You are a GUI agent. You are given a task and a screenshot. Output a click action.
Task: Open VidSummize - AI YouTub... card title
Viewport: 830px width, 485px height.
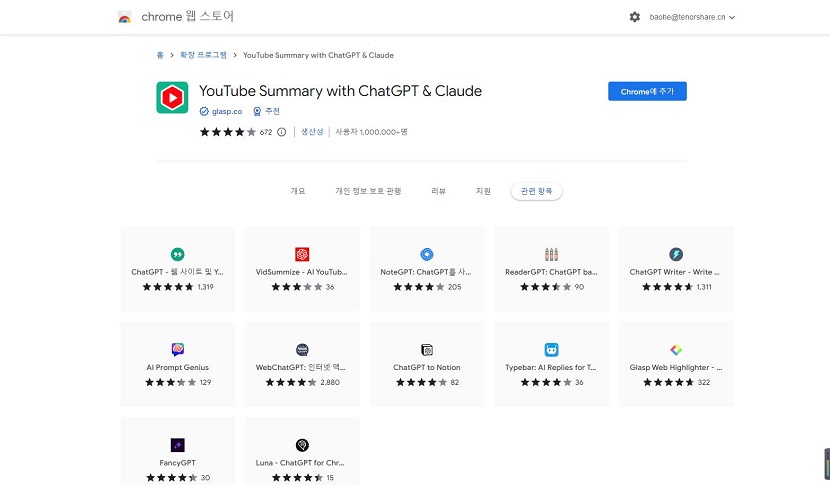(302, 272)
